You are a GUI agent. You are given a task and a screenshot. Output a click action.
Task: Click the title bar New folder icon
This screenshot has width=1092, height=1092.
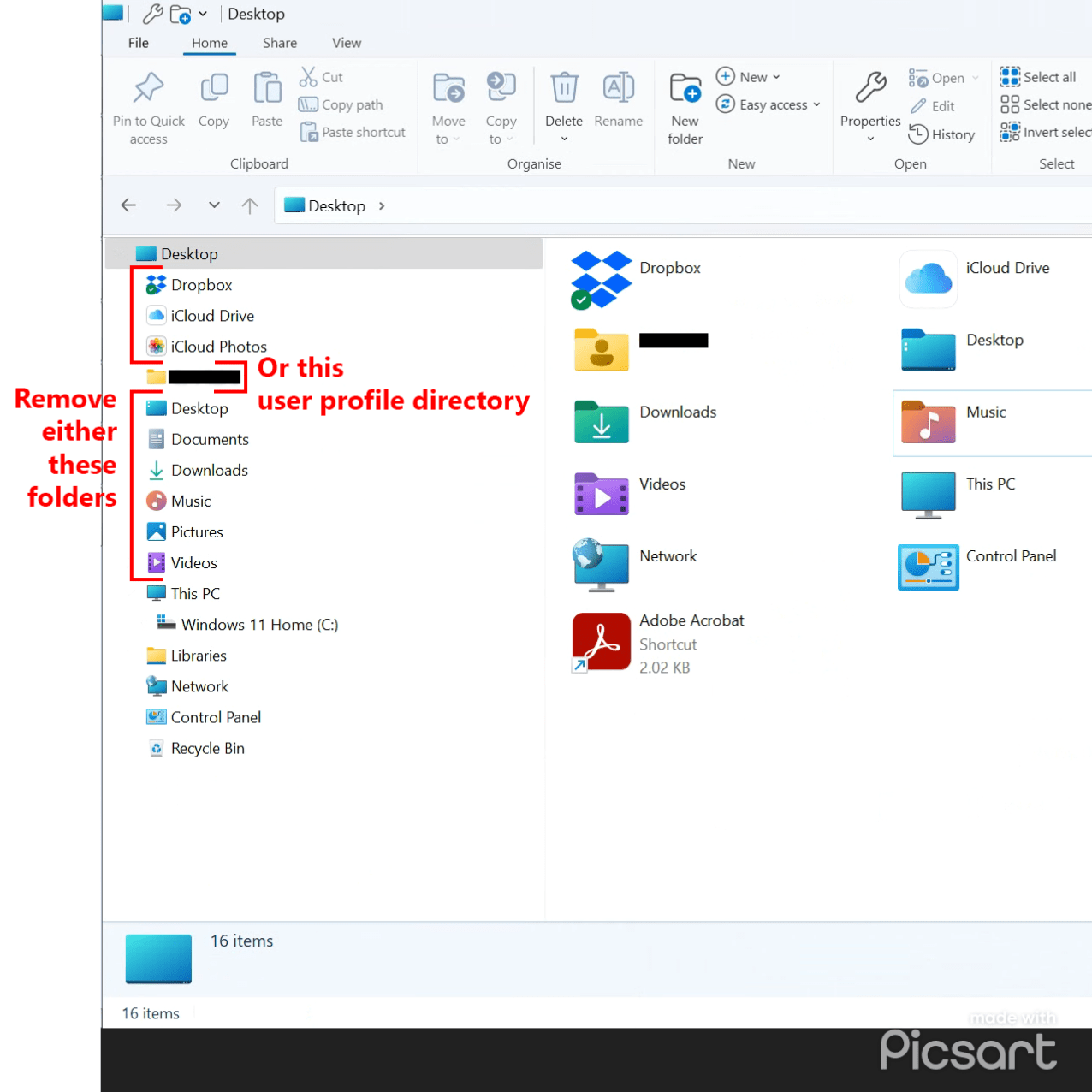tap(181, 14)
